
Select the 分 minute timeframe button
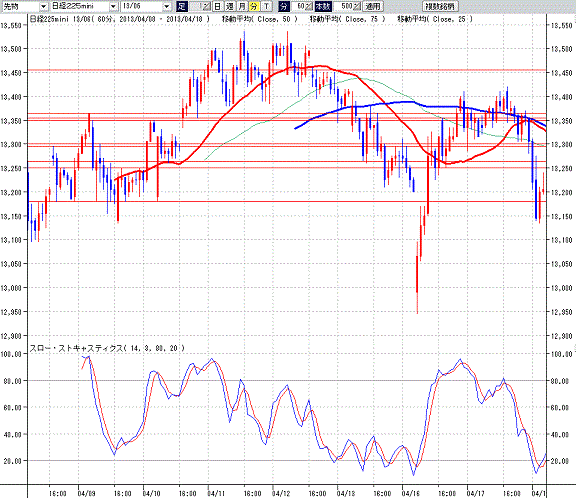(254, 6)
